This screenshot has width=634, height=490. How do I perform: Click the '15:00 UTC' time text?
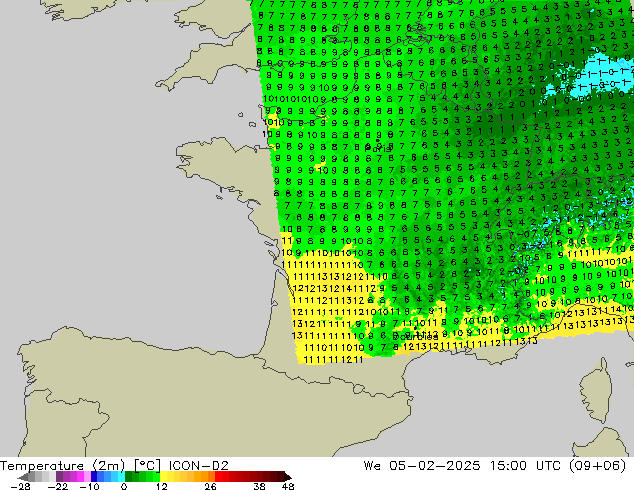(525, 466)
